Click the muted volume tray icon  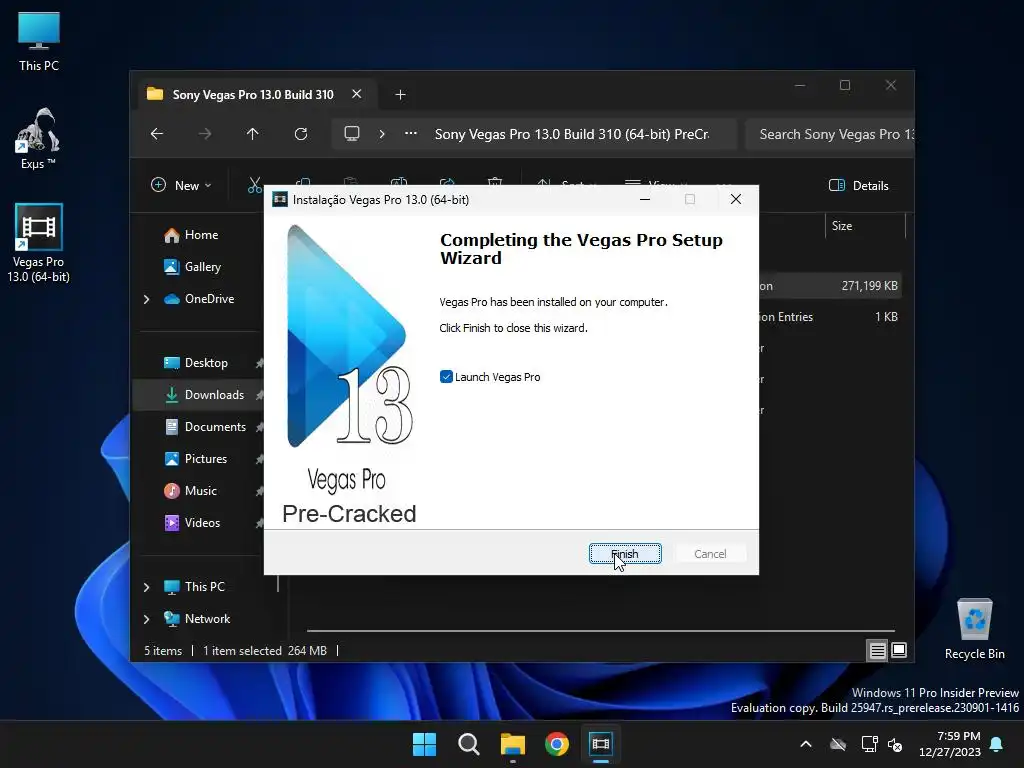click(x=895, y=744)
